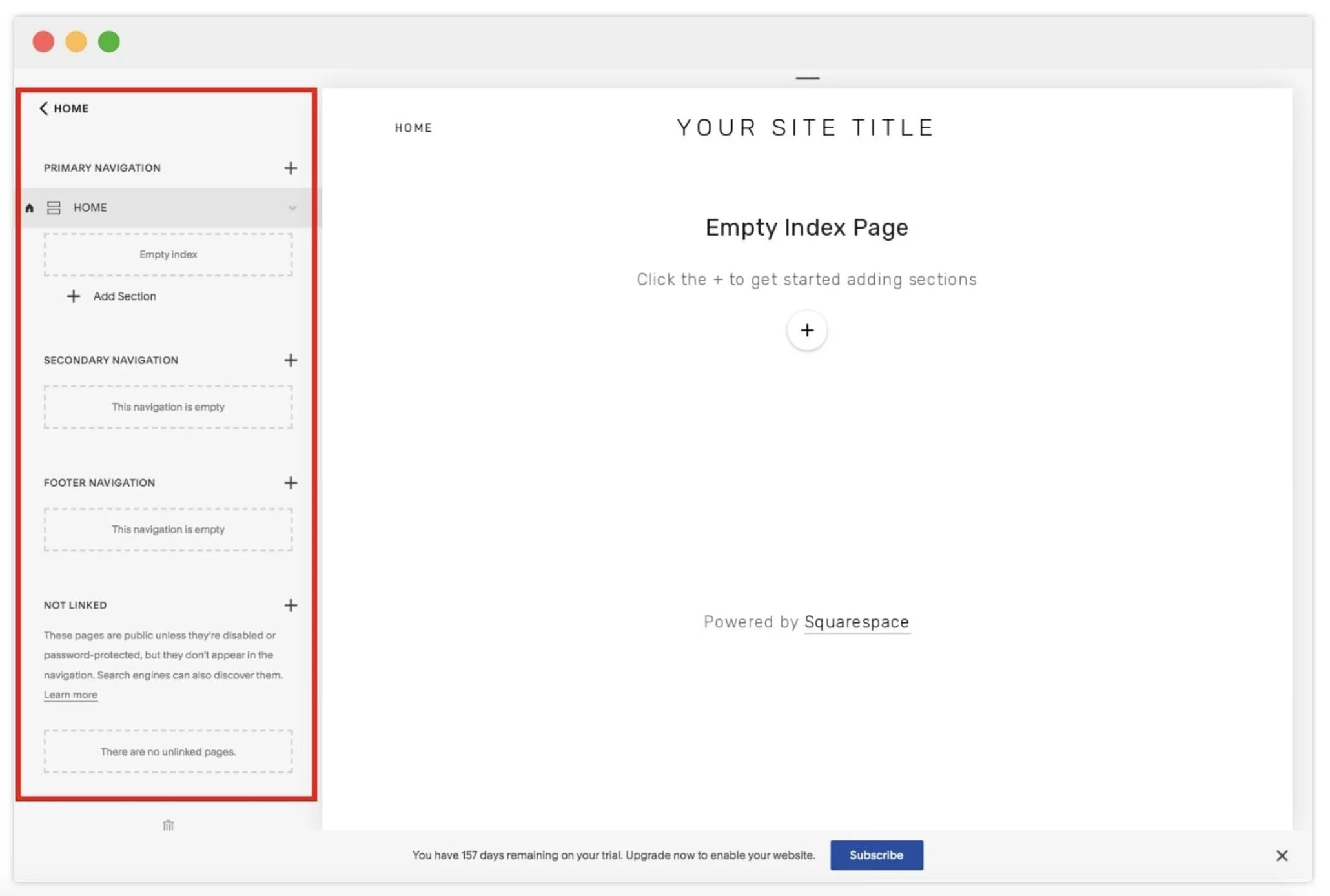Go back using the HOME chevron
This screenshot has width=1330, height=896.
tap(44, 108)
